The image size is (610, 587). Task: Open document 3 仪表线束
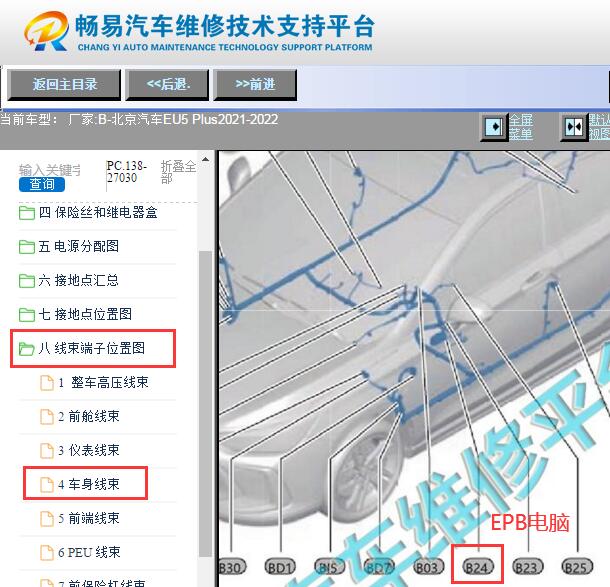click(x=89, y=450)
